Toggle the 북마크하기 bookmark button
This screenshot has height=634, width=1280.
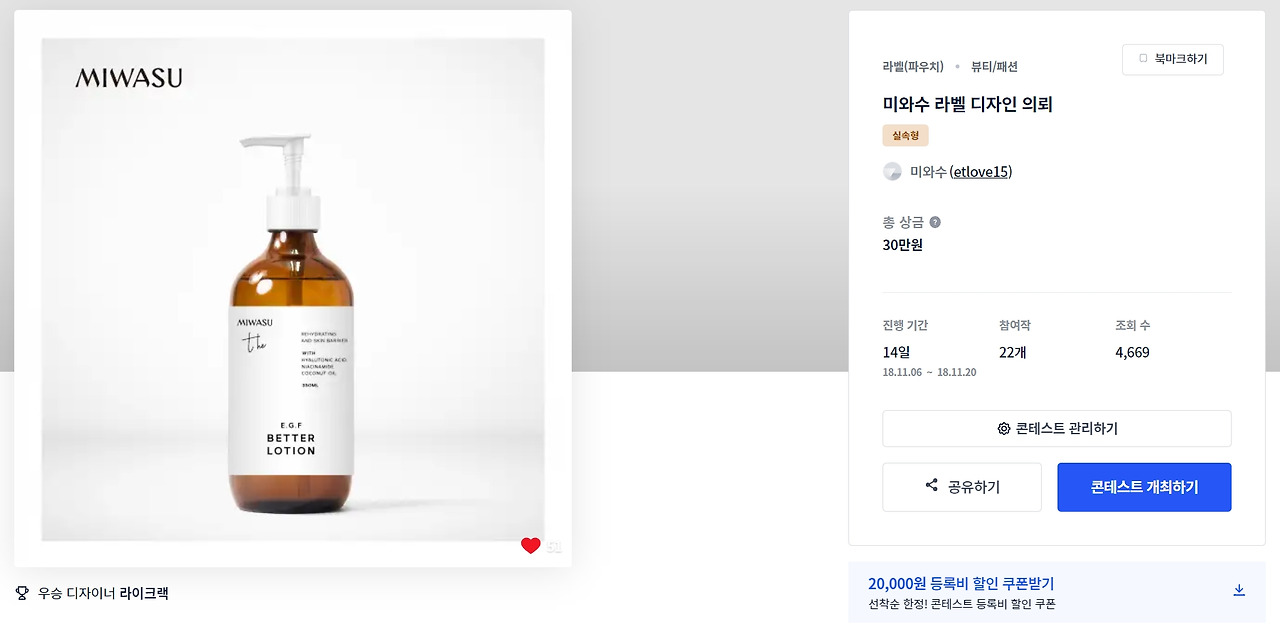[1172, 59]
